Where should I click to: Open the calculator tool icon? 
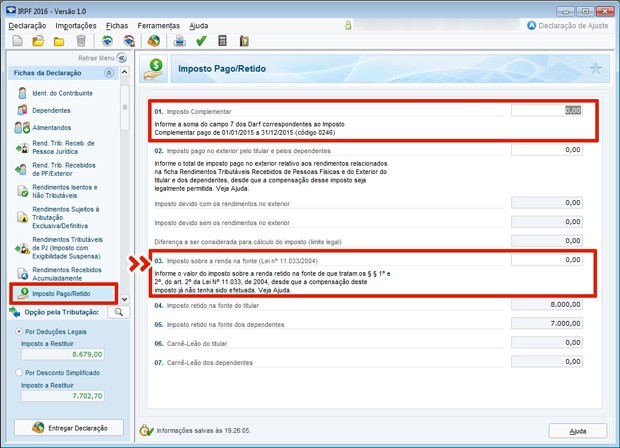221,41
